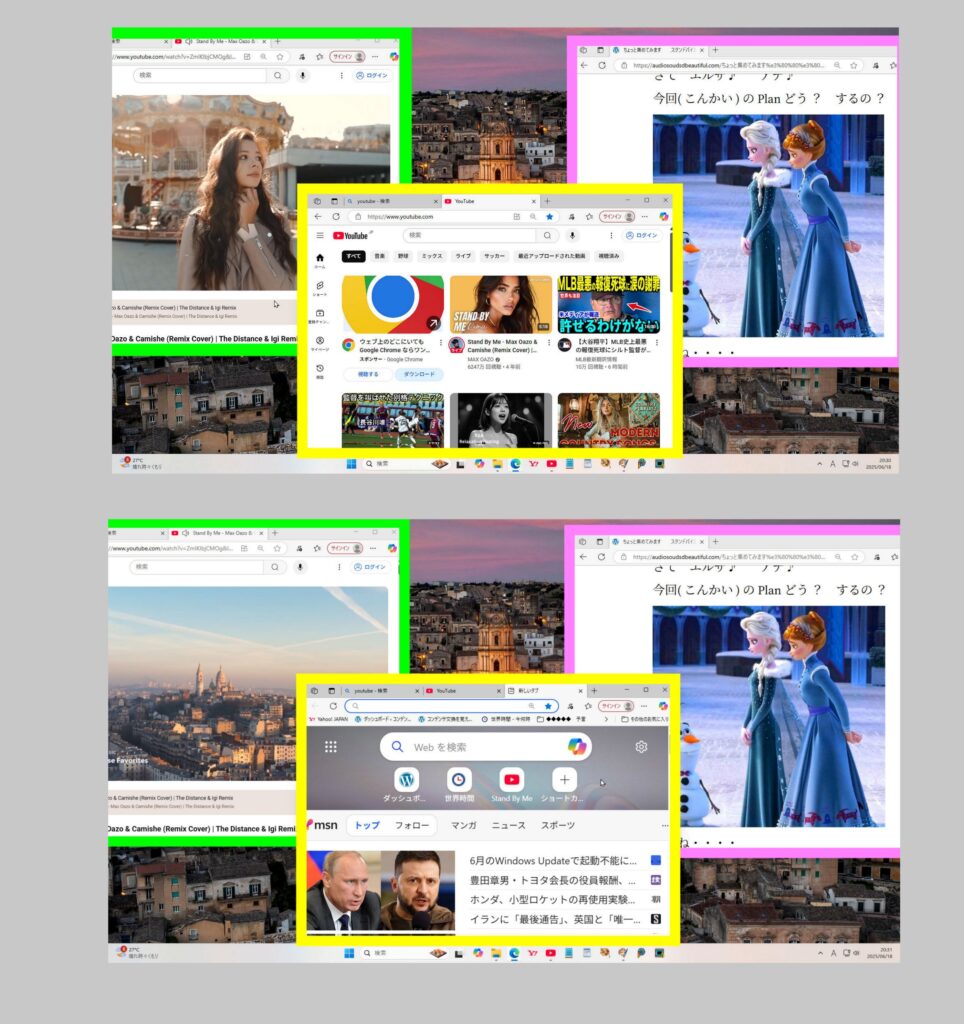Go back in the YouTube home page window
This screenshot has height=1024, width=964.
[318, 216]
